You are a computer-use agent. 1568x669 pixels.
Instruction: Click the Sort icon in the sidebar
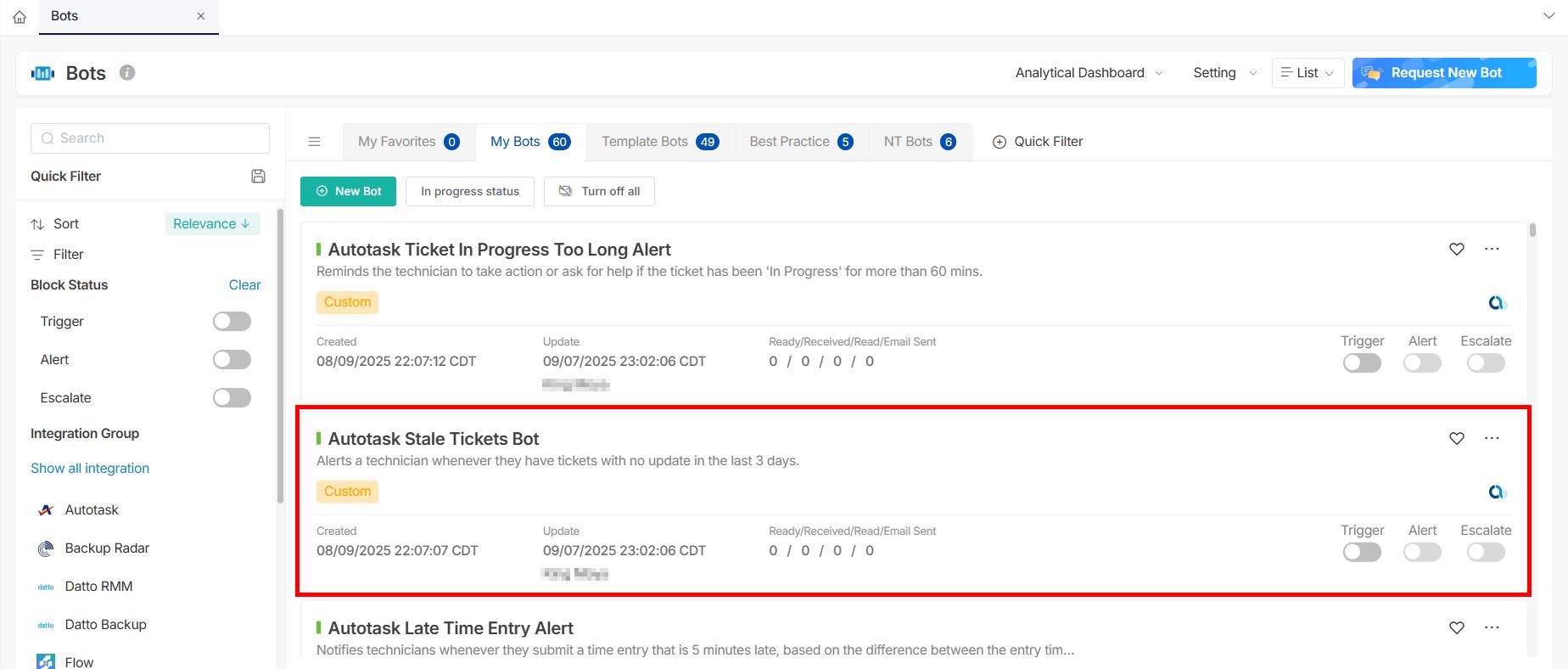(x=37, y=224)
